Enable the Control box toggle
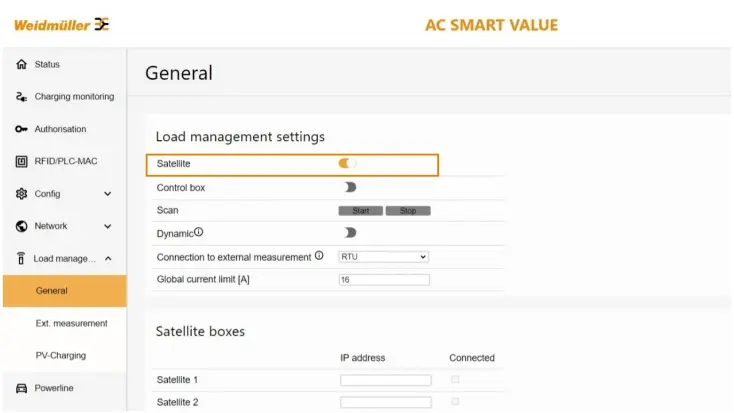The height and width of the screenshot is (413, 734). 350,187
